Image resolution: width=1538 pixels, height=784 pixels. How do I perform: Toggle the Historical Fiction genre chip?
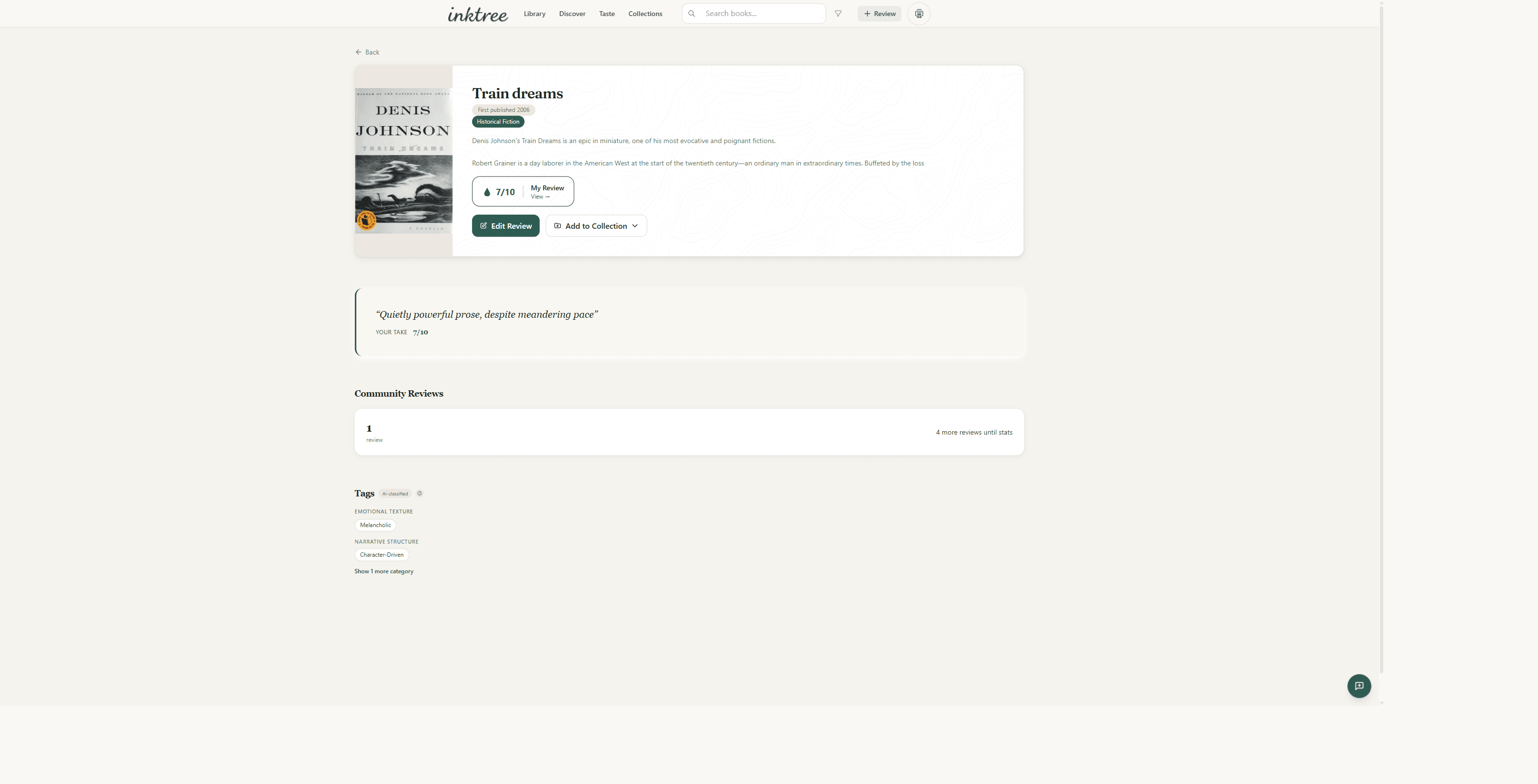[497, 122]
